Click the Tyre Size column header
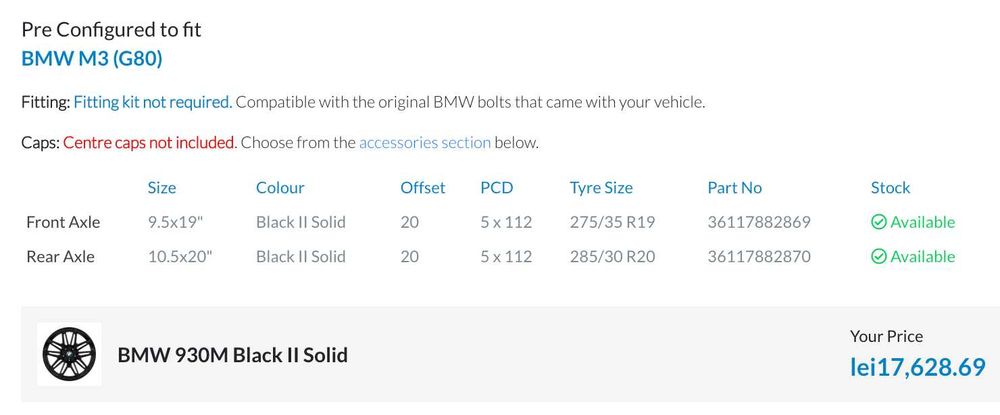Viewport: 1000px width, 415px height. [x=601, y=188]
